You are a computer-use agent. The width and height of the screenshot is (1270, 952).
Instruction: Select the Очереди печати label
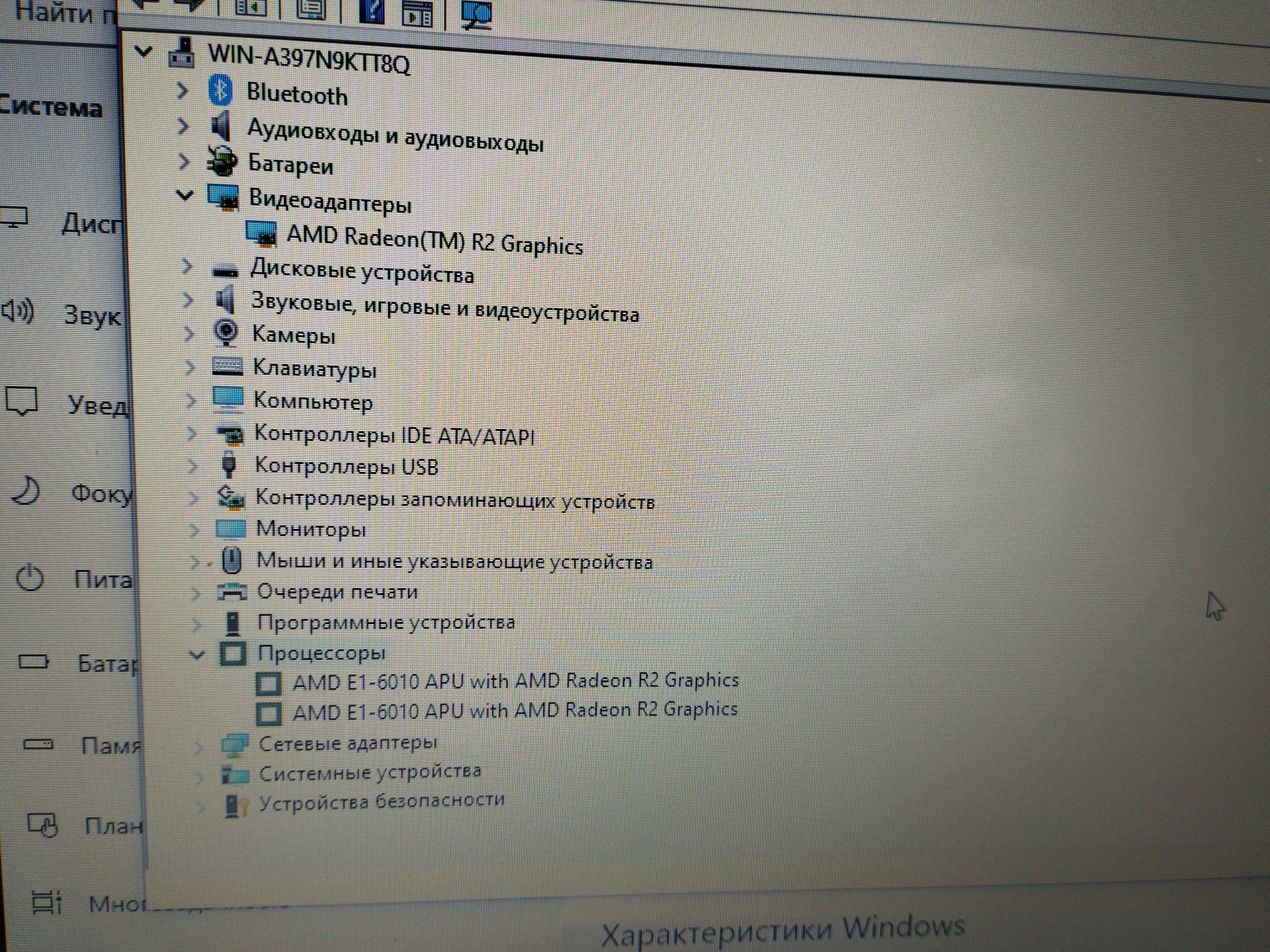pyautogui.click(x=337, y=591)
